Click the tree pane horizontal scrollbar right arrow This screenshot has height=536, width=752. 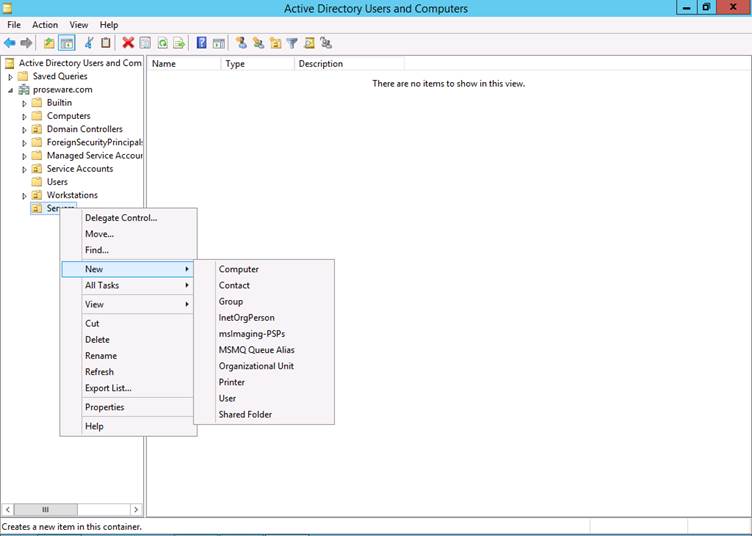tap(136, 510)
